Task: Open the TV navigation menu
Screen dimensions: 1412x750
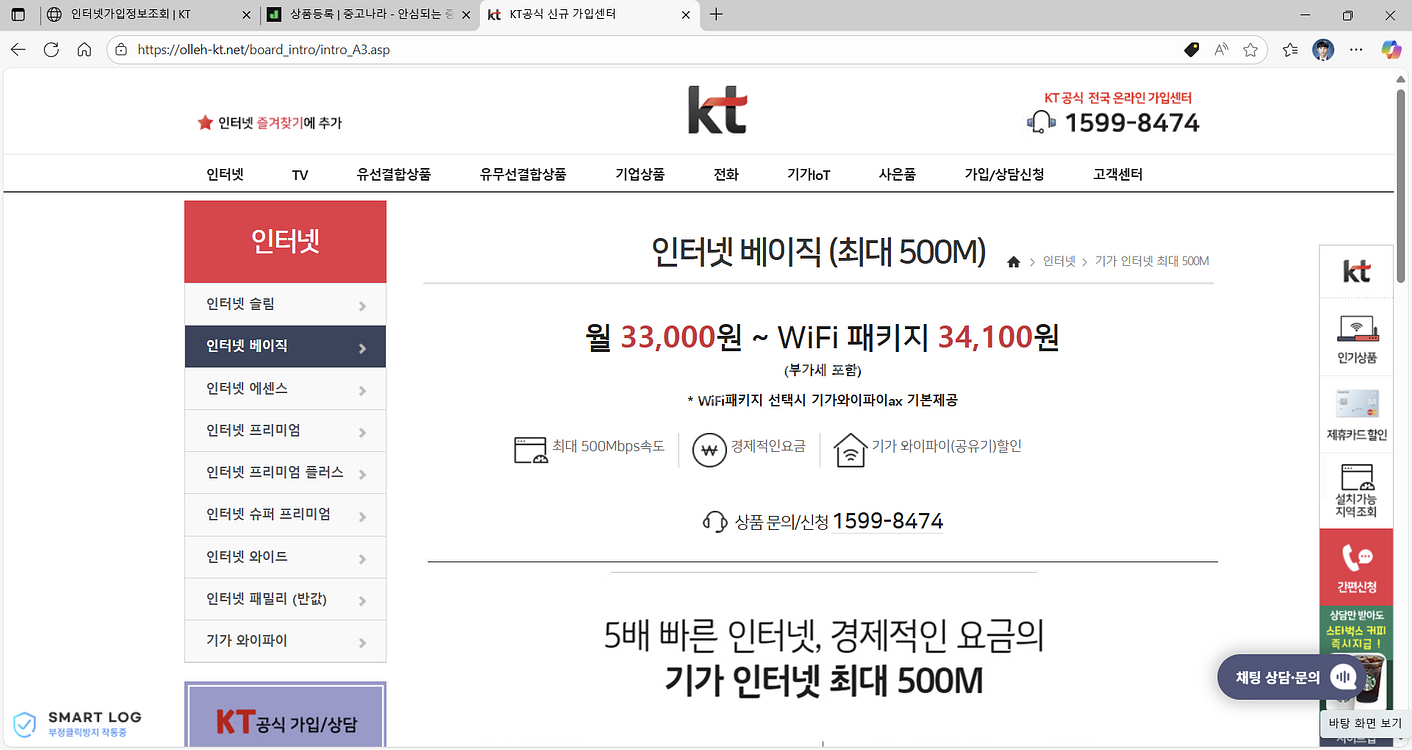Action: point(300,174)
